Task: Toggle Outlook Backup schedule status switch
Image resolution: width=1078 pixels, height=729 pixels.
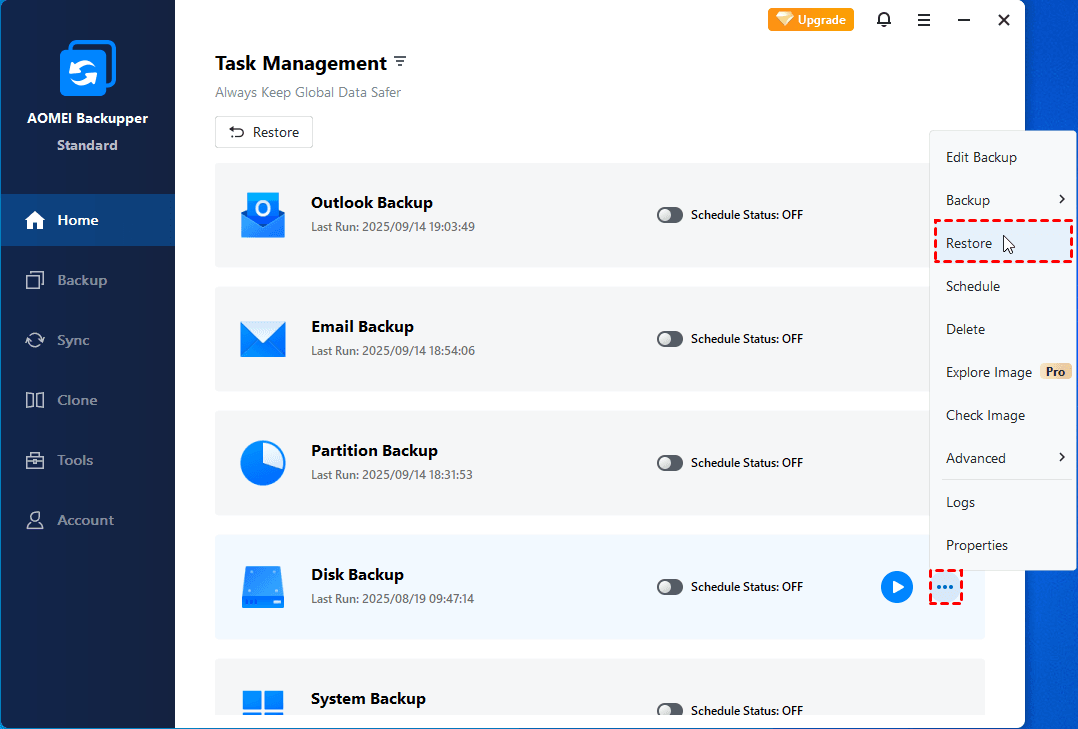Action: click(x=670, y=215)
